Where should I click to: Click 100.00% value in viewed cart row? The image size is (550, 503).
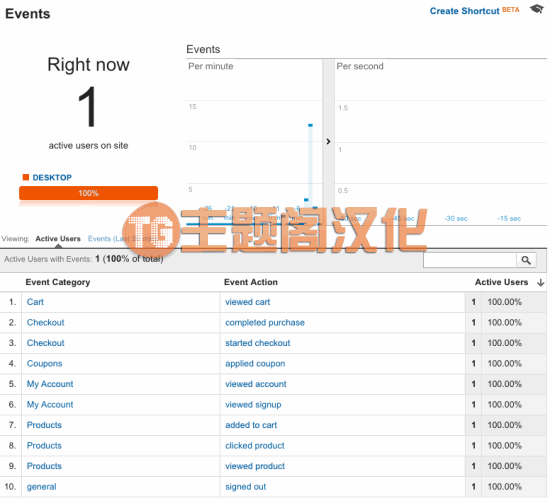[504, 302]
